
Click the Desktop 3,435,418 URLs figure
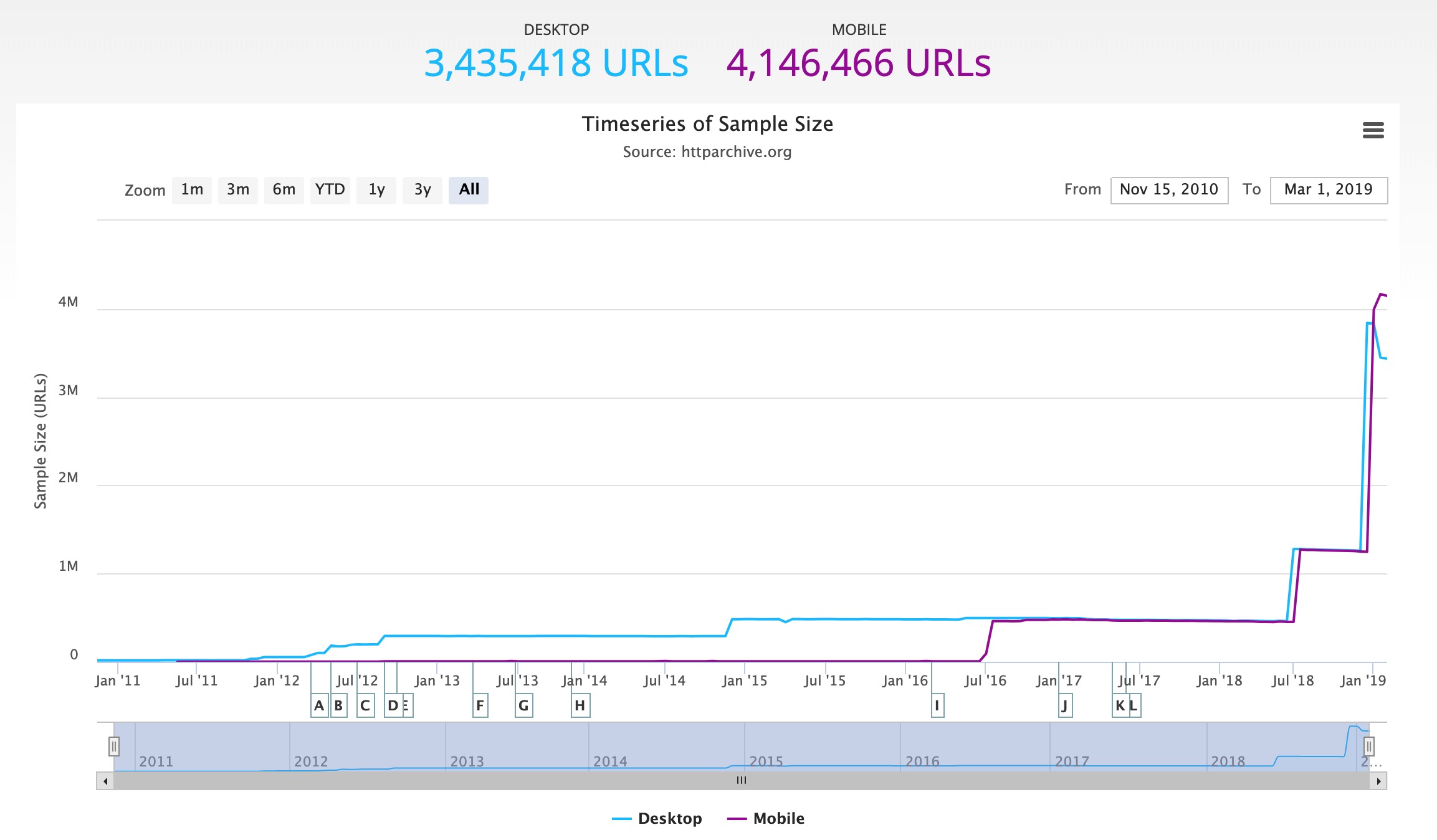556,63
